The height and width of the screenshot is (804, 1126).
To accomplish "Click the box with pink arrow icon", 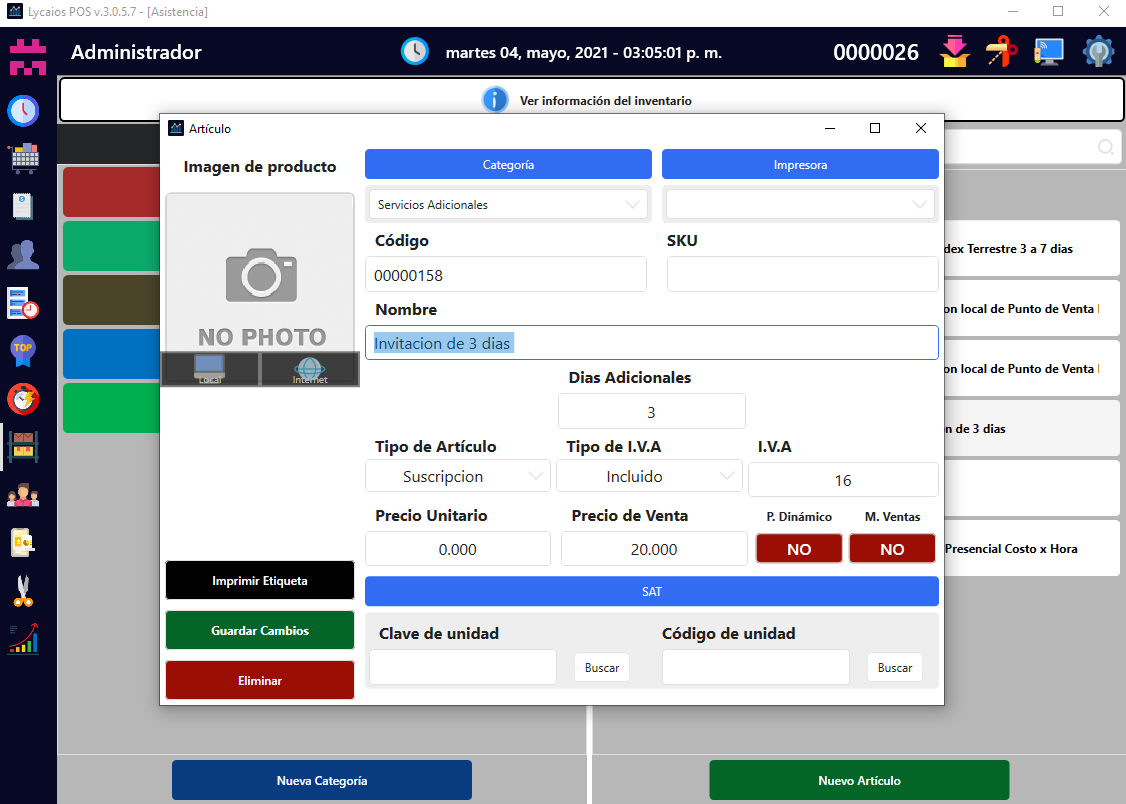I will (x=955, y=52).
